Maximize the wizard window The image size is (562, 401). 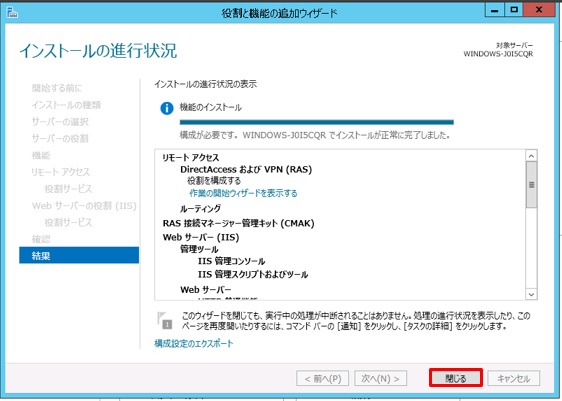coord(514,10)
